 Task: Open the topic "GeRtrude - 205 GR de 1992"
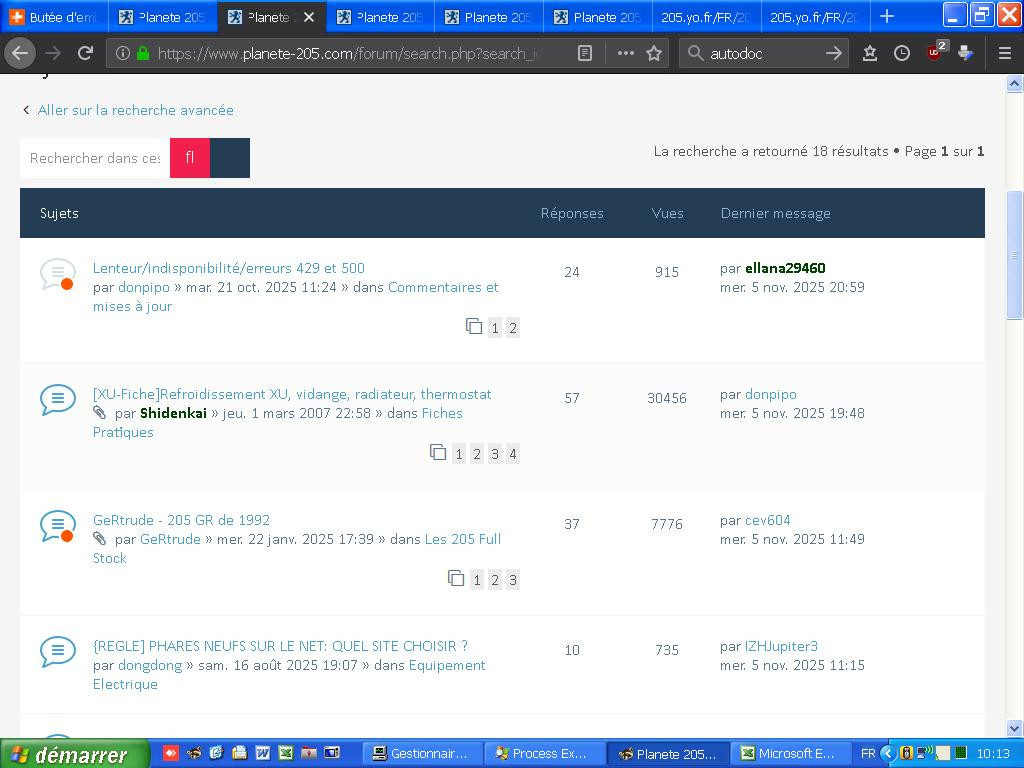click(x=181, y=520)
